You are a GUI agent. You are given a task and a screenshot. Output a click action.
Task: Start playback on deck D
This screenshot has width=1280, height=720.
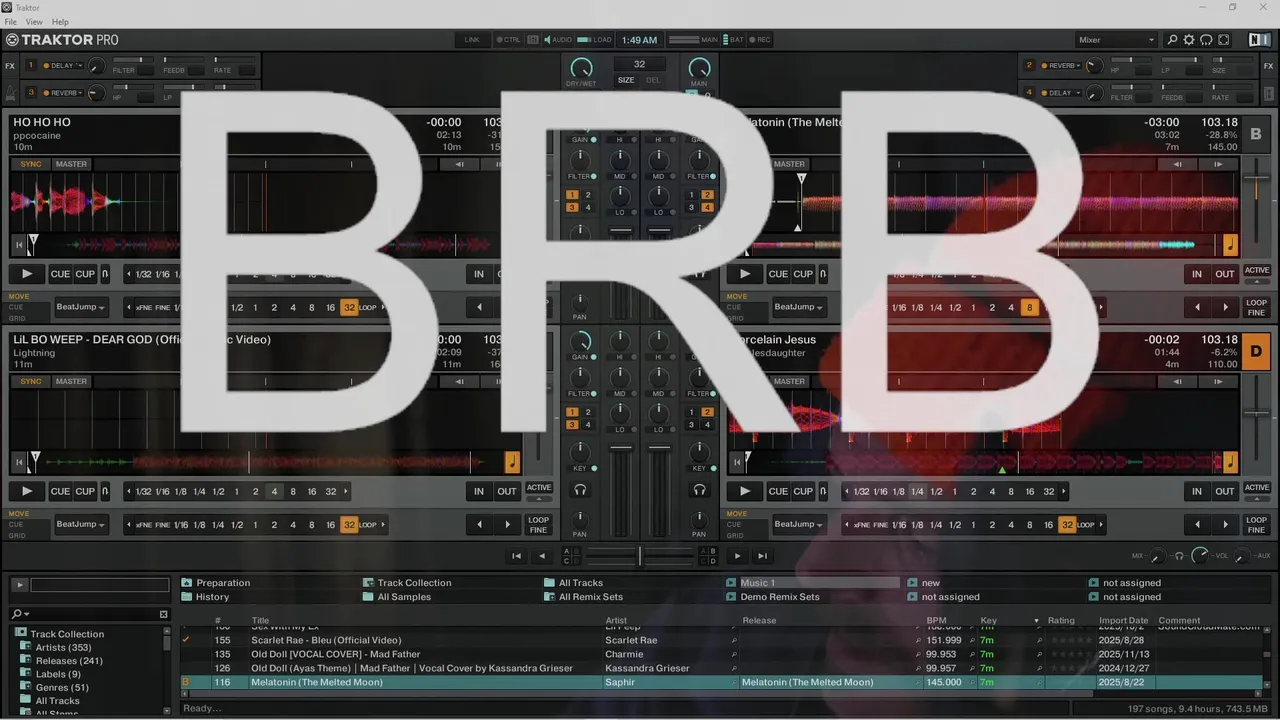744,491
